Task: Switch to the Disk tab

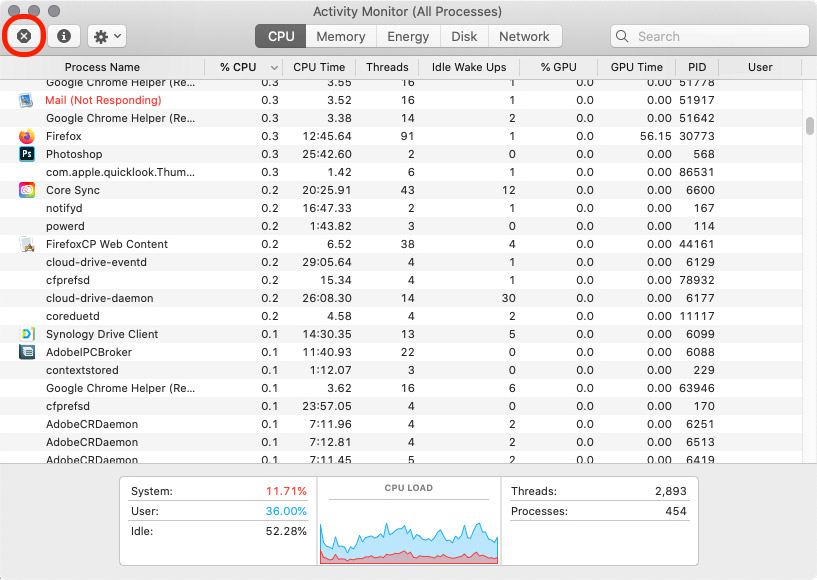Action: coord(464,36)
